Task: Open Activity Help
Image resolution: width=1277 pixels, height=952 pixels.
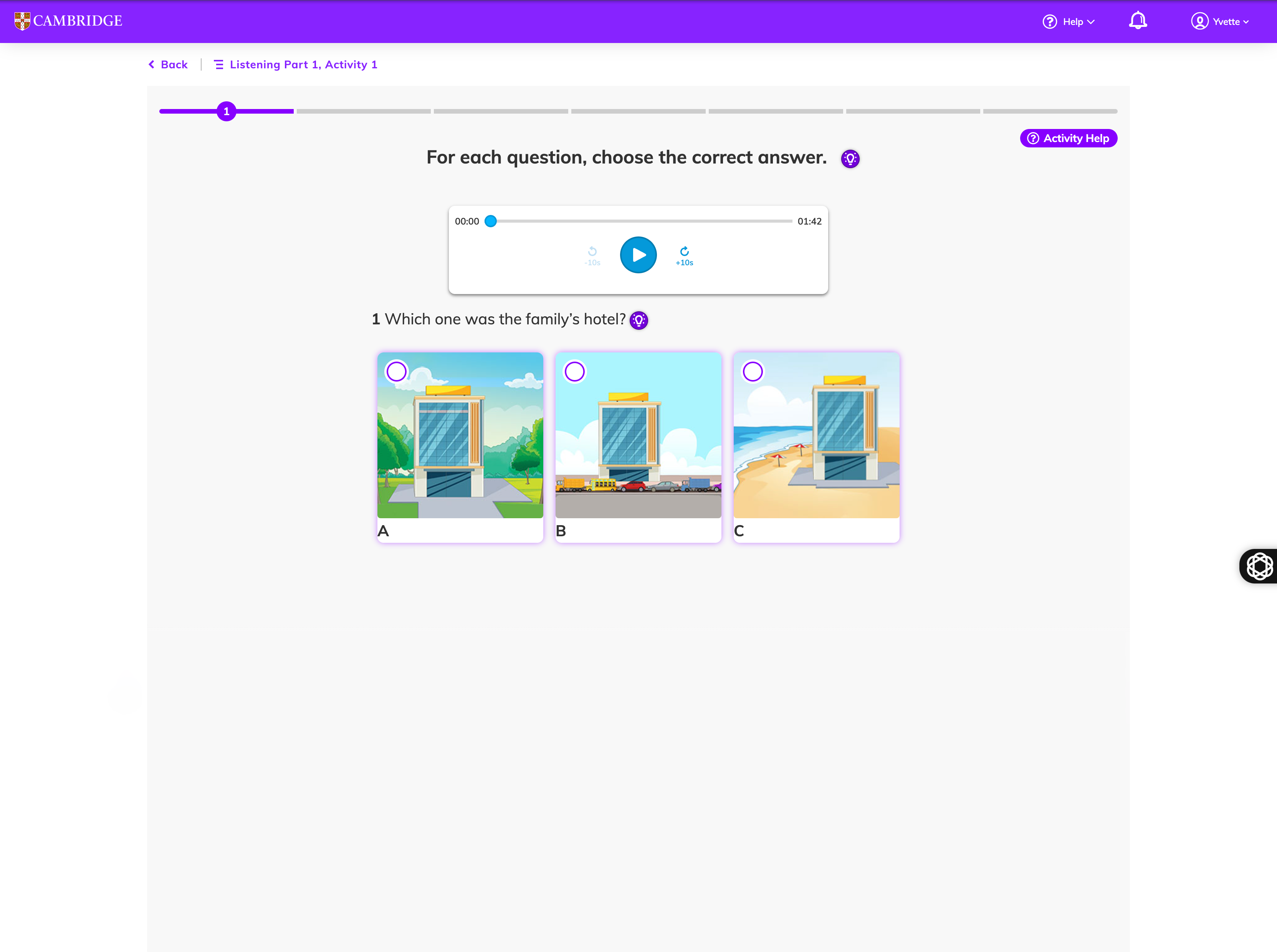Action: pyautogui.click(x=1069, y=138)
